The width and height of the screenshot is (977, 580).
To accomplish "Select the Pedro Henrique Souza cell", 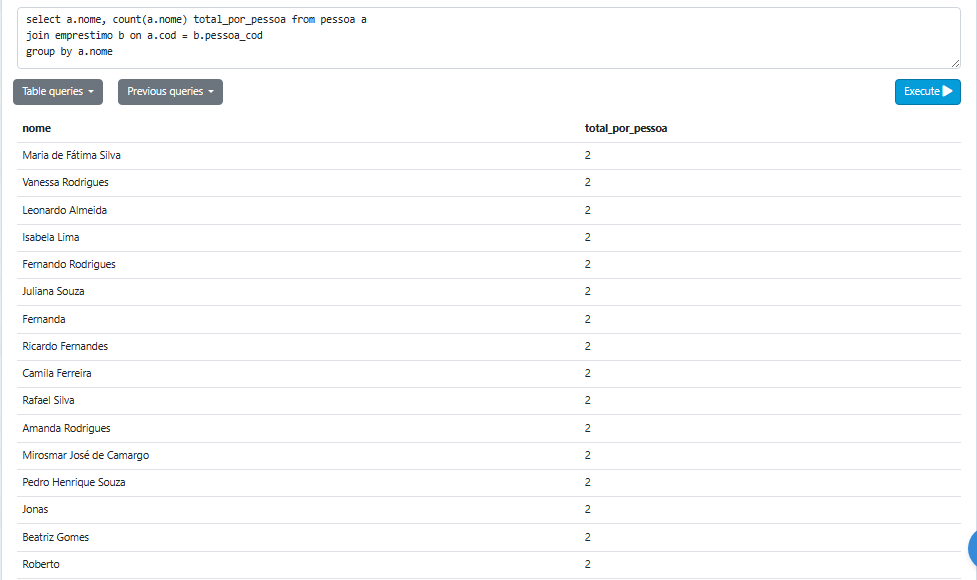I will point(74,482).
